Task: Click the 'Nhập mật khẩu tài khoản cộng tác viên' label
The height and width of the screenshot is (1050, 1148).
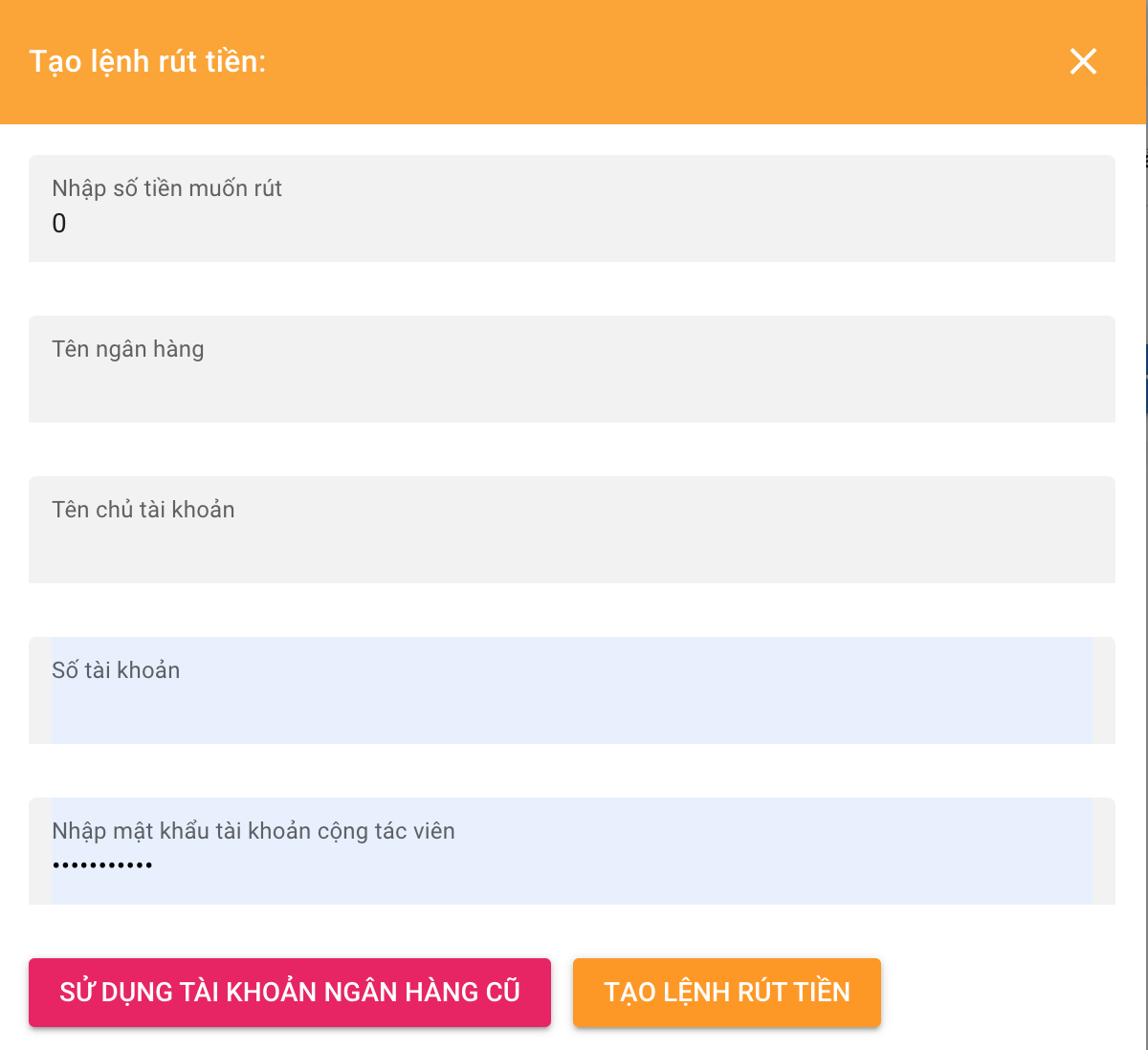Action: [x=254, y=831]
